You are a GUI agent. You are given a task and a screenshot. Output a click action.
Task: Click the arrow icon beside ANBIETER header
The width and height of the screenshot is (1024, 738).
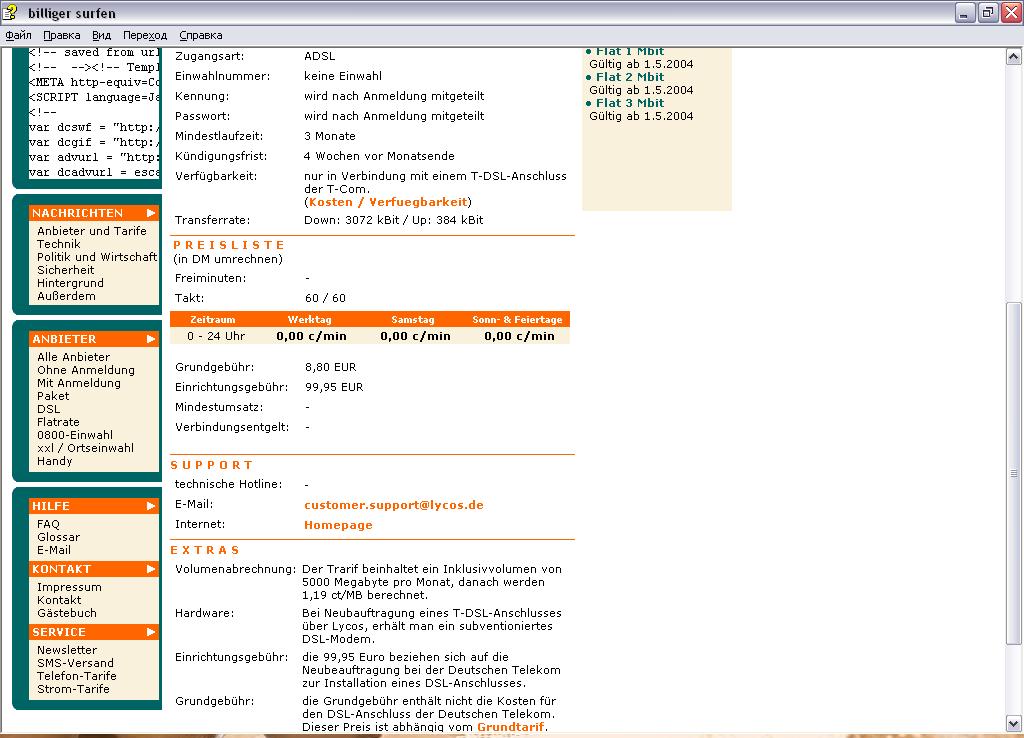point(151,339)
